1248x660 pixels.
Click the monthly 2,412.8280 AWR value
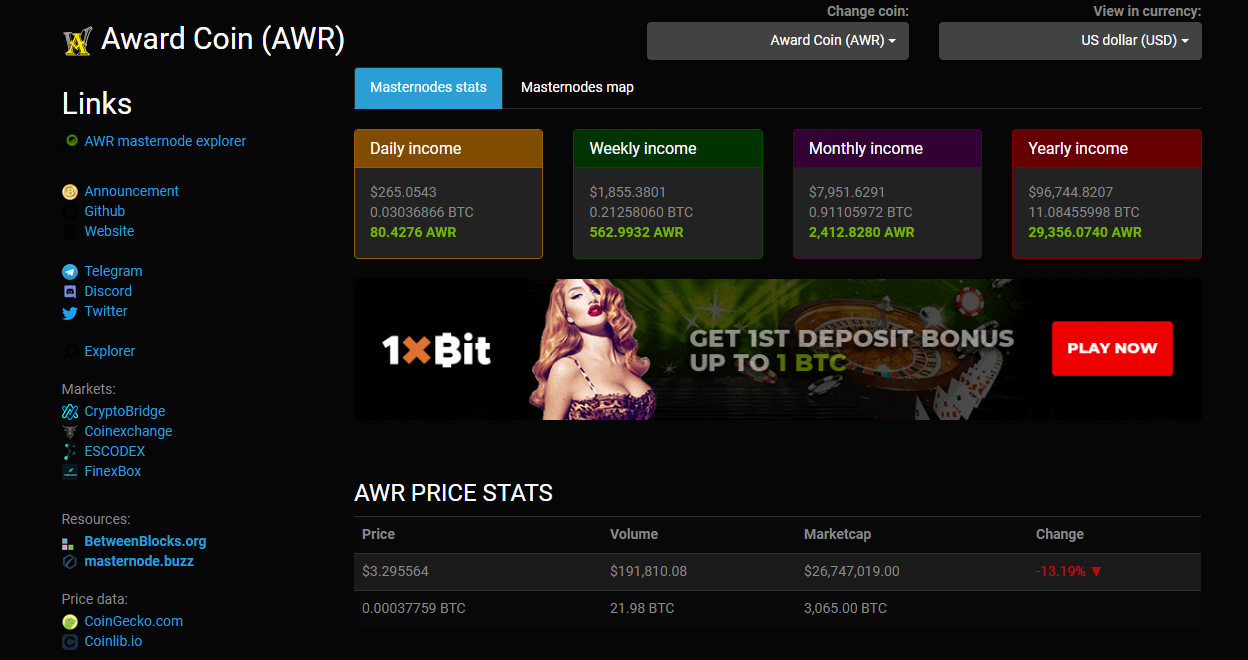862,232
